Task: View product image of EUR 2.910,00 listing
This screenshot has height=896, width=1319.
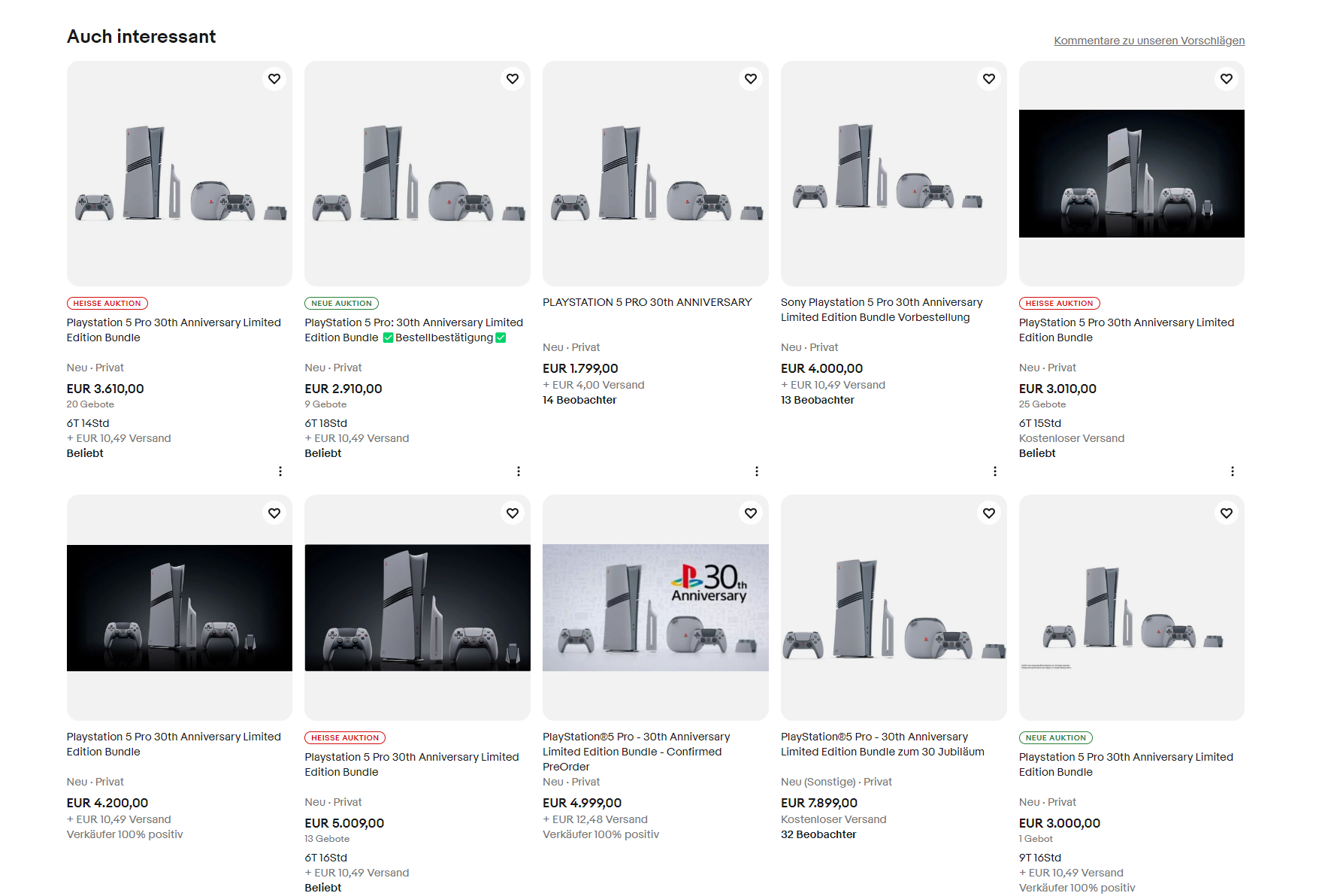Action: click(x=418, y=174)
